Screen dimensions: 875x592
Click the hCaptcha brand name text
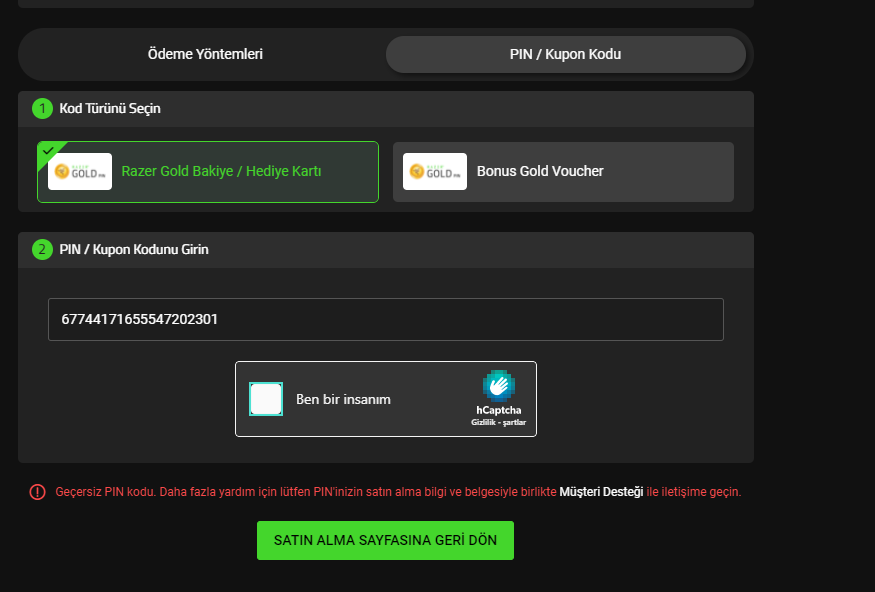[498, 410]
